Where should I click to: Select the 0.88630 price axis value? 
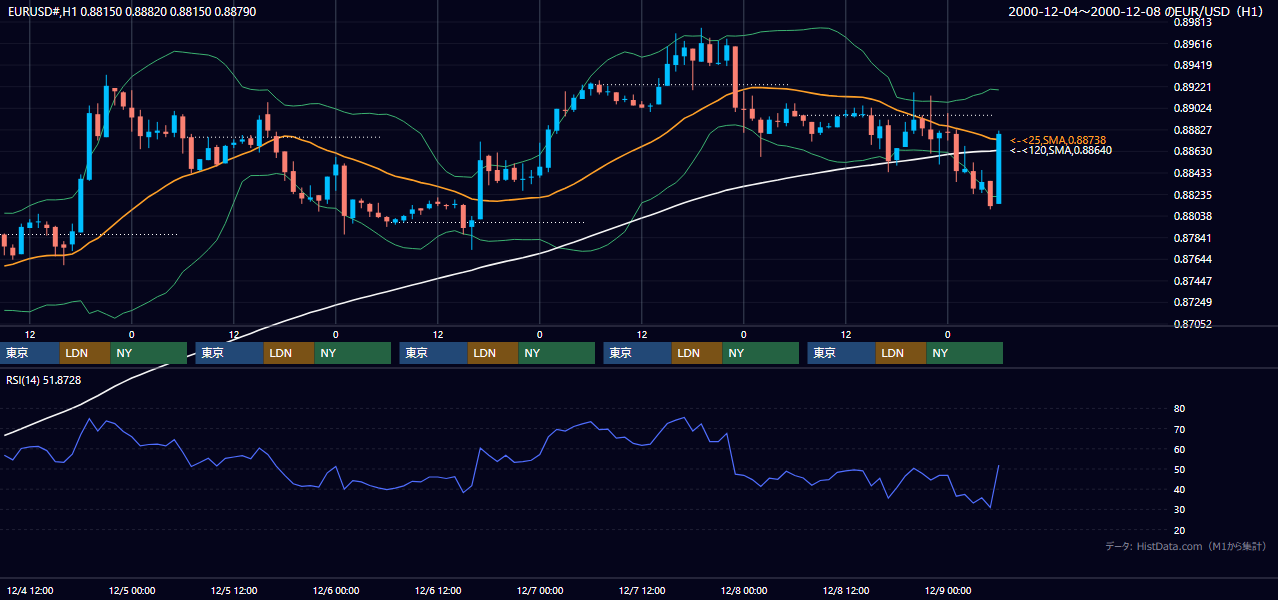click(x=1192, y=151)
